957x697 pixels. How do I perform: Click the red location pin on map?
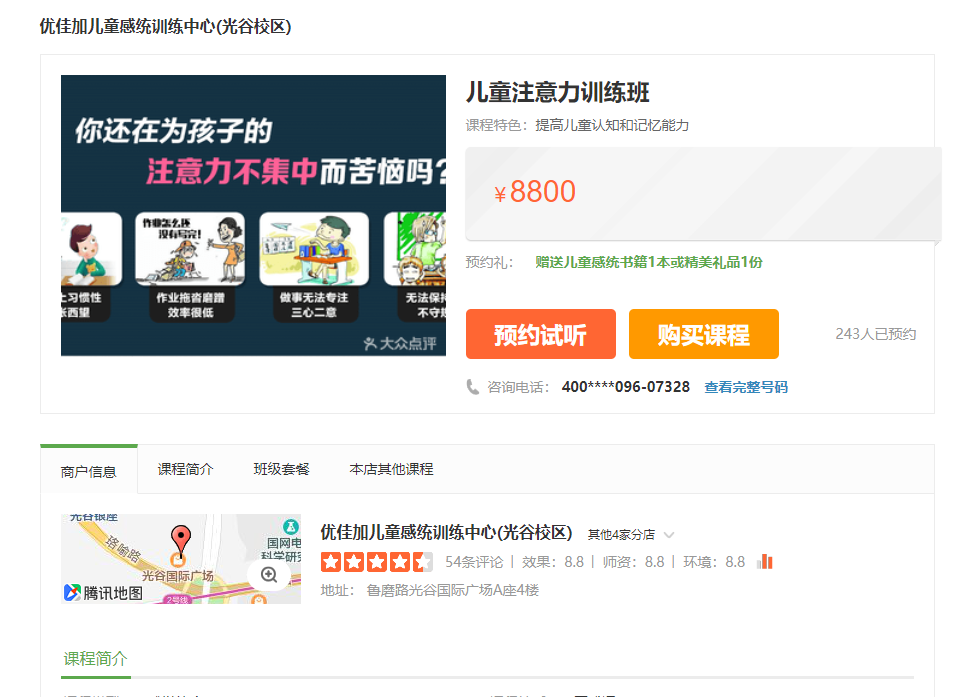point(180,538)
